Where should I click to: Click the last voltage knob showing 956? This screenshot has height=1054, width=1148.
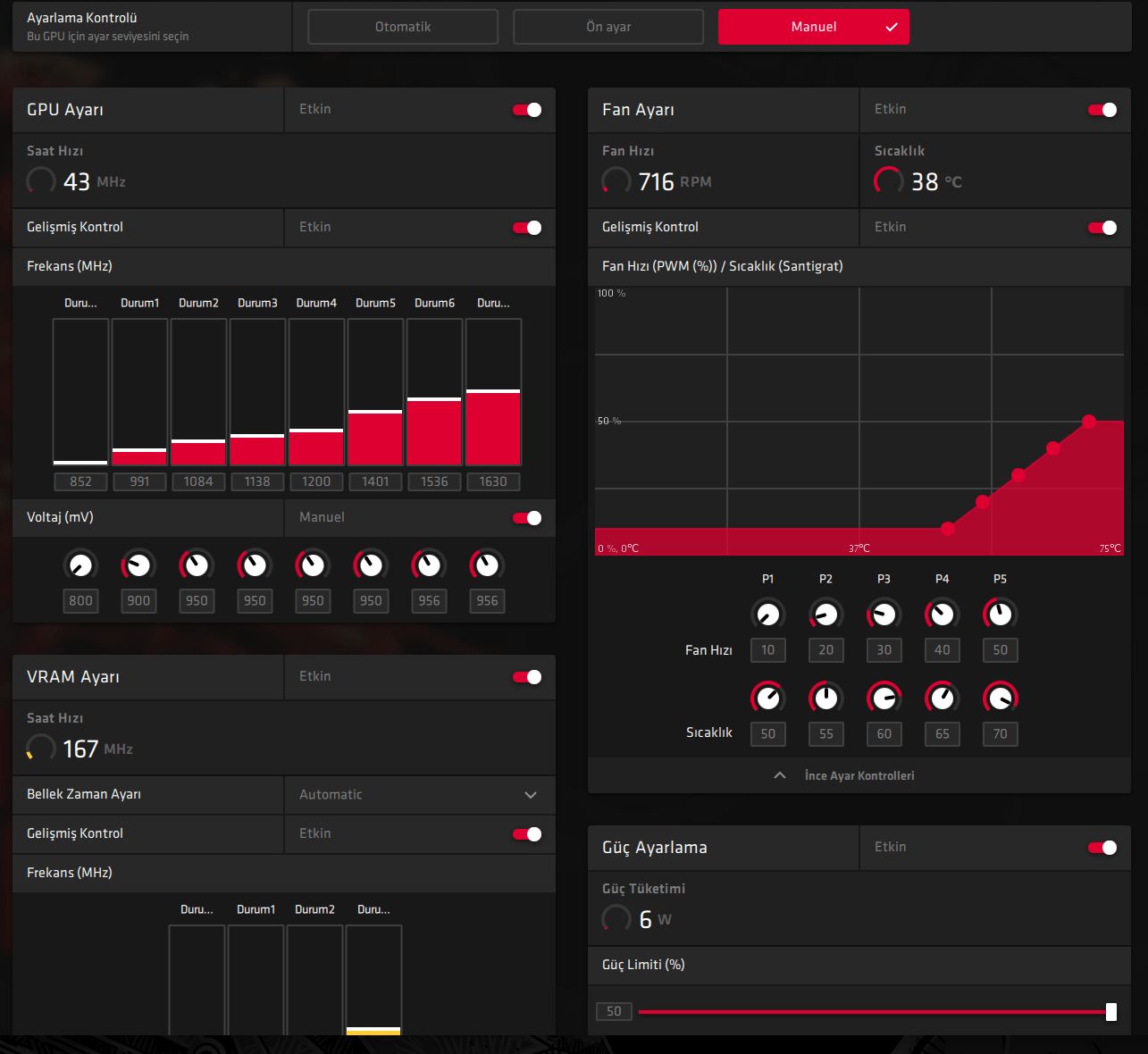[487, 565]
